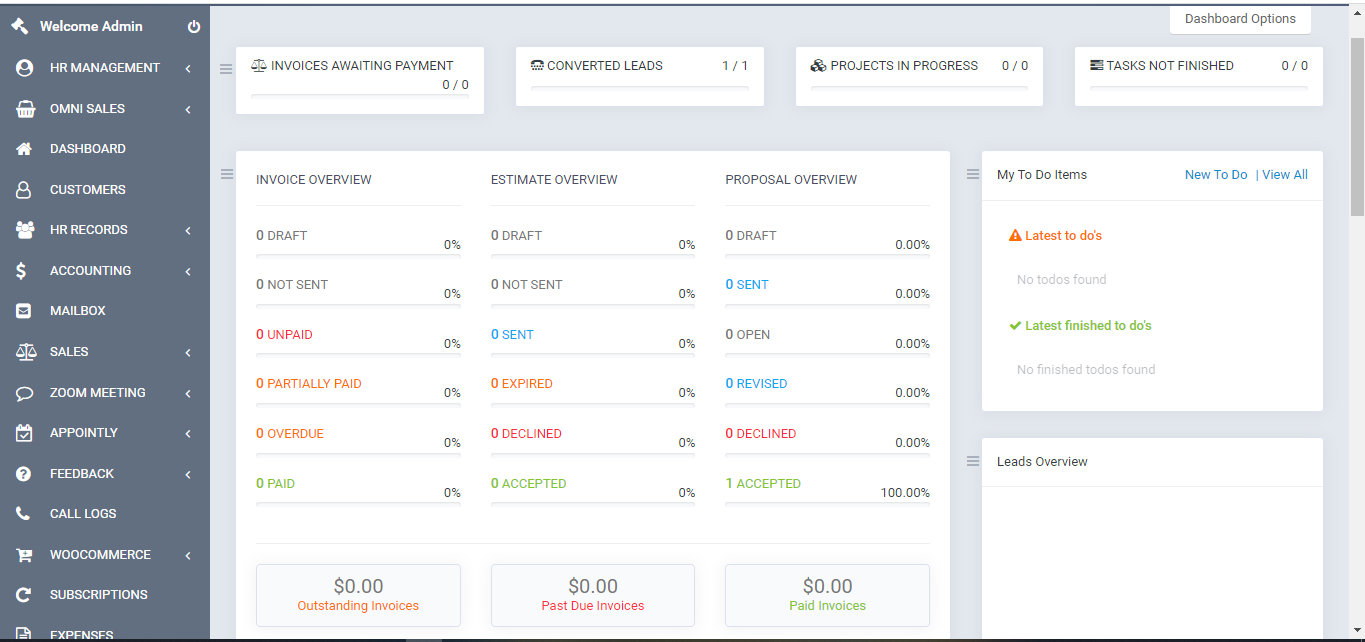Image resolution: width=1365 pixels, height=642 pixels.
Task: Open the Sales menu item
Action: coord(69,352)
